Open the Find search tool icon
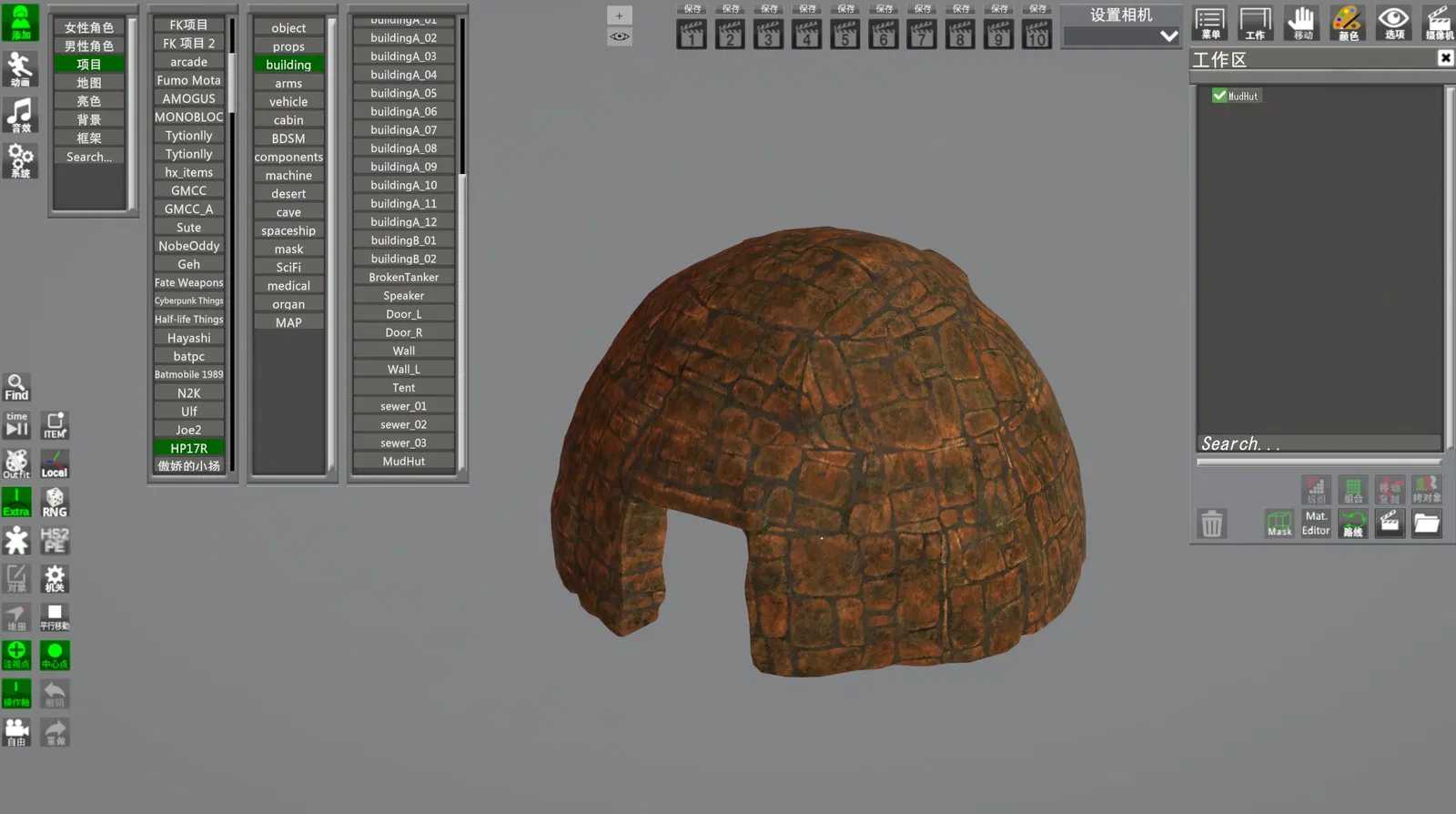 [x=16, y=387]
